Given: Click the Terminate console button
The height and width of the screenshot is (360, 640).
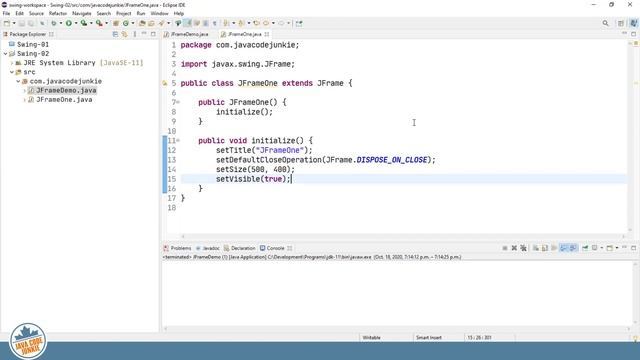Looking at the screenshot, I should [505, 248].
